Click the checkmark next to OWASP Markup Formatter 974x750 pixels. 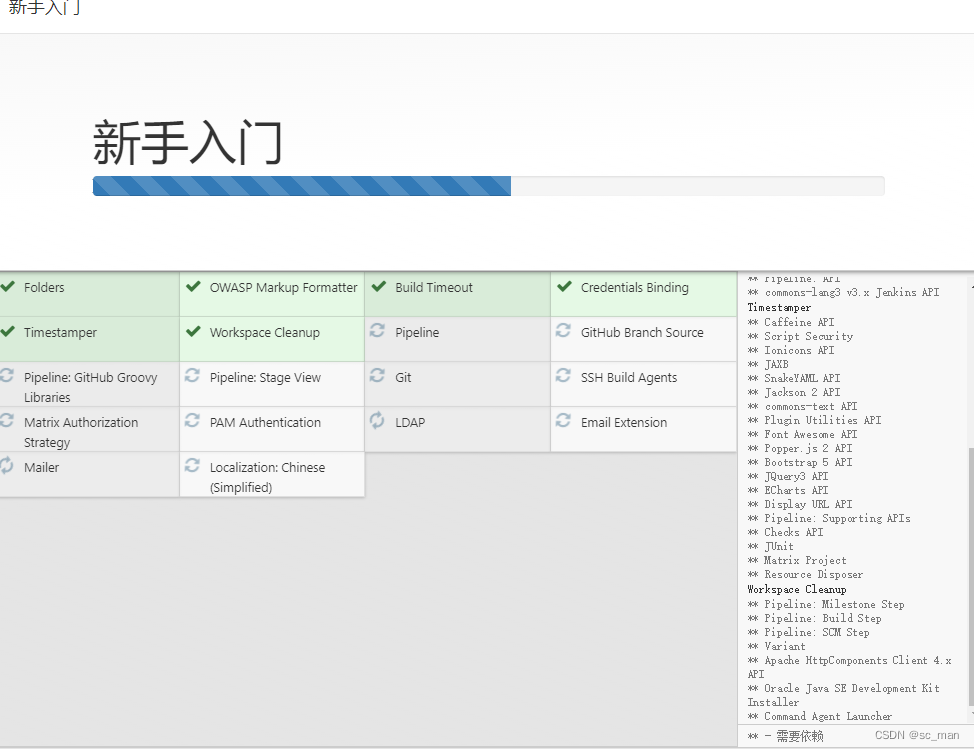pos(193,286)
